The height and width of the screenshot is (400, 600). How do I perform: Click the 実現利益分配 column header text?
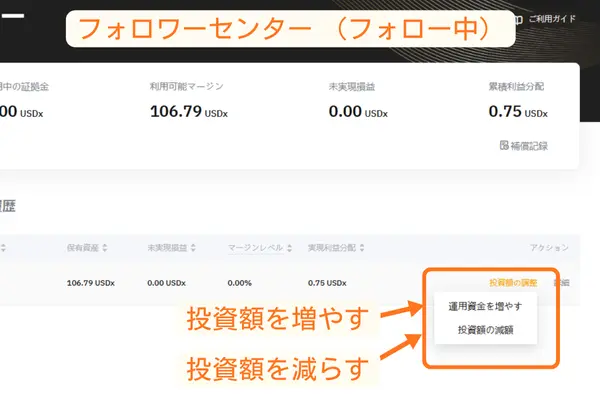(331, 248)
